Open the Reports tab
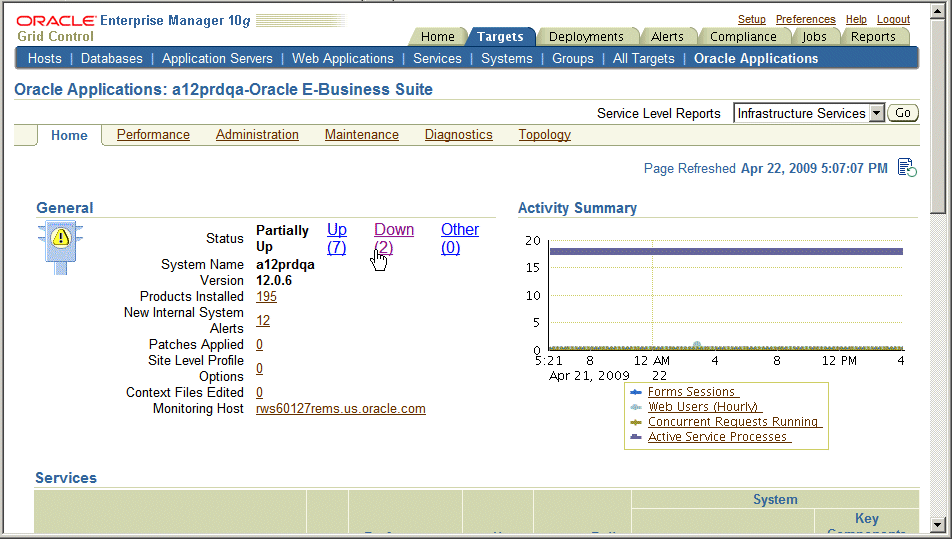The height and width of the screenshot is (539, 952). pyautogui.click(x=872, y=36)
